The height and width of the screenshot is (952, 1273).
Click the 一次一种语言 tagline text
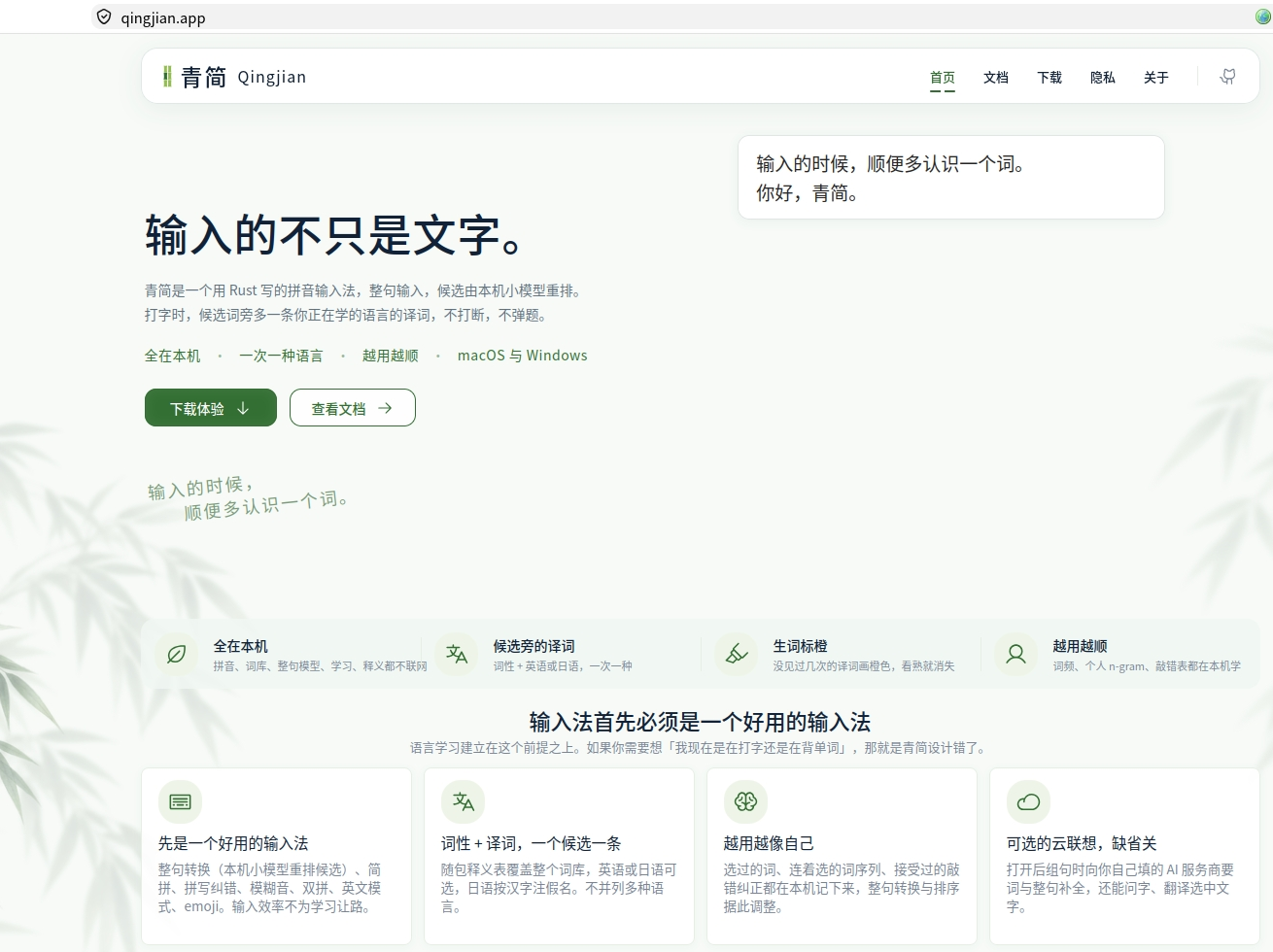coord(282,356)
